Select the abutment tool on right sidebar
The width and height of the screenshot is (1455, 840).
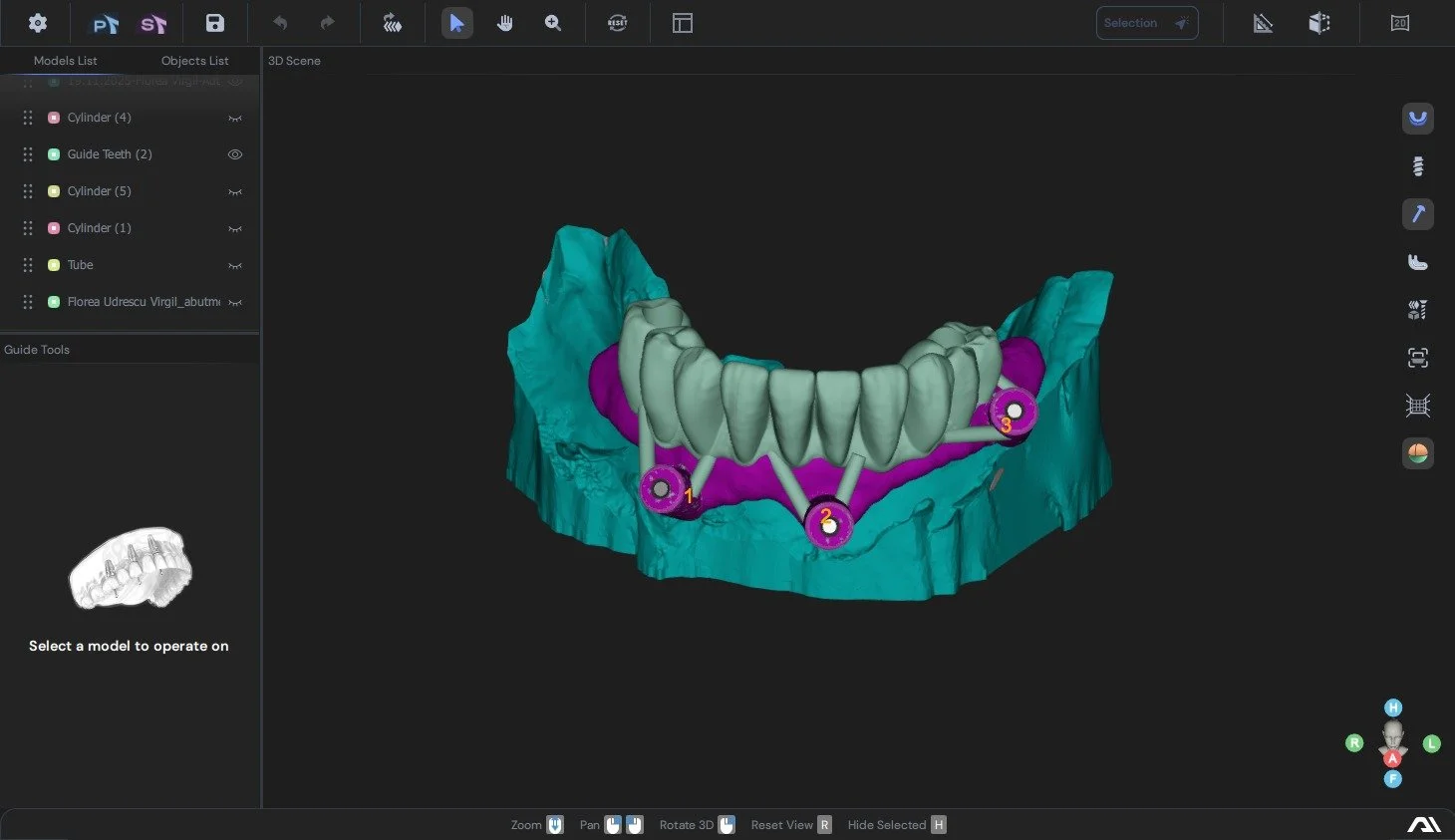click(1417, 261)
